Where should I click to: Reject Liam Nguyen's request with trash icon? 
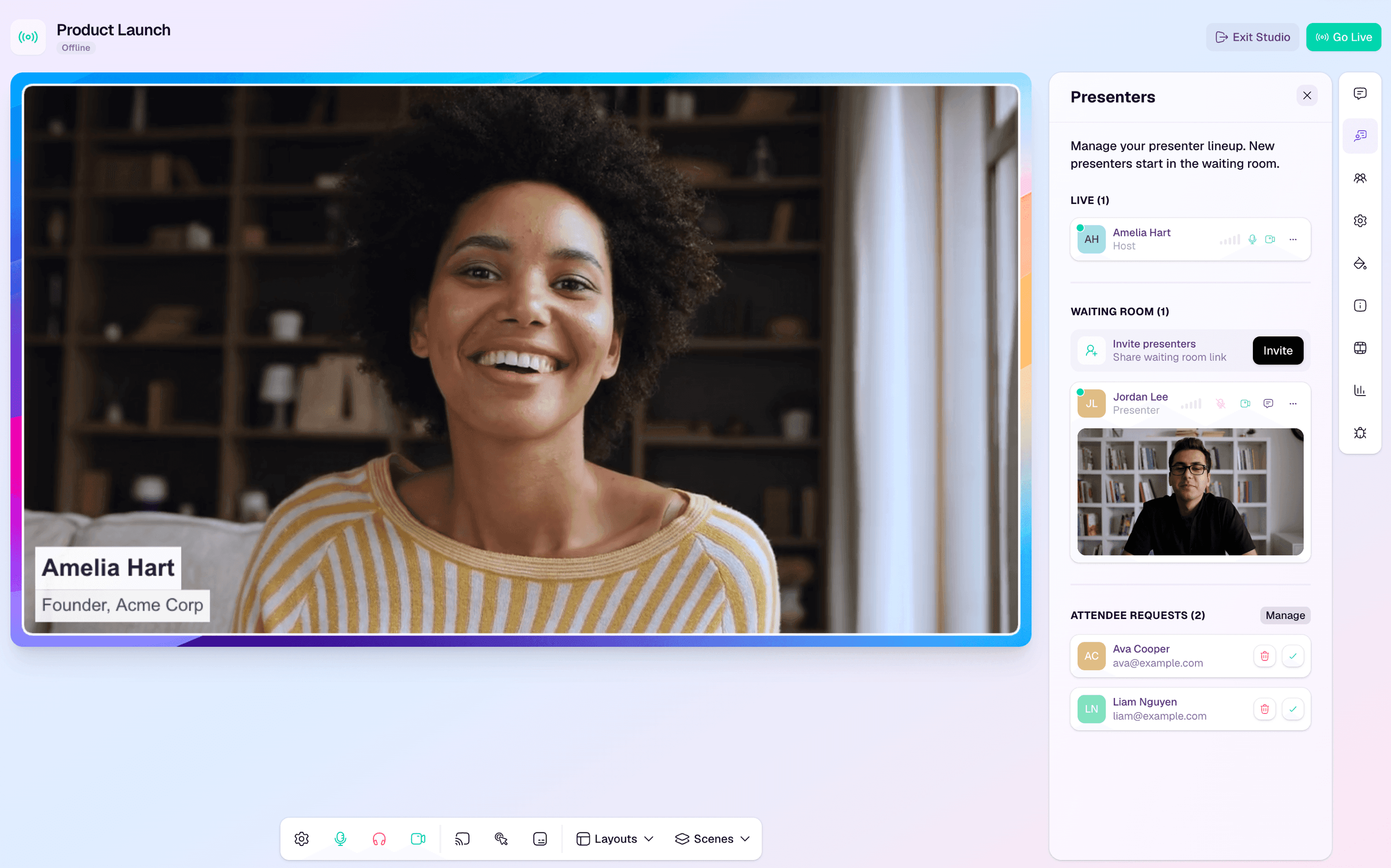click(x=1264, y=709)
